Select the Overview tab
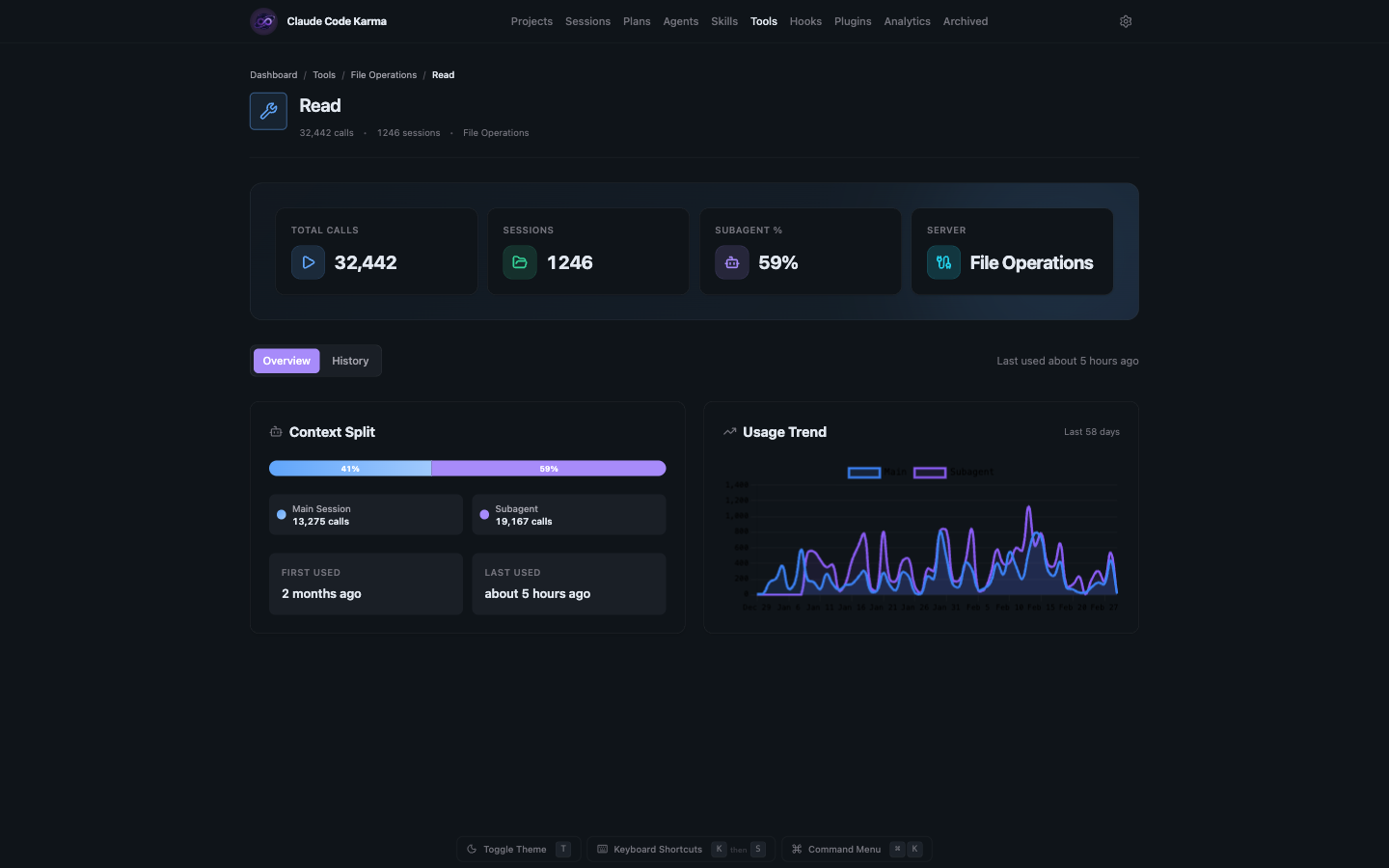This screenshot has height=868, width=1389. pos(286,361)
